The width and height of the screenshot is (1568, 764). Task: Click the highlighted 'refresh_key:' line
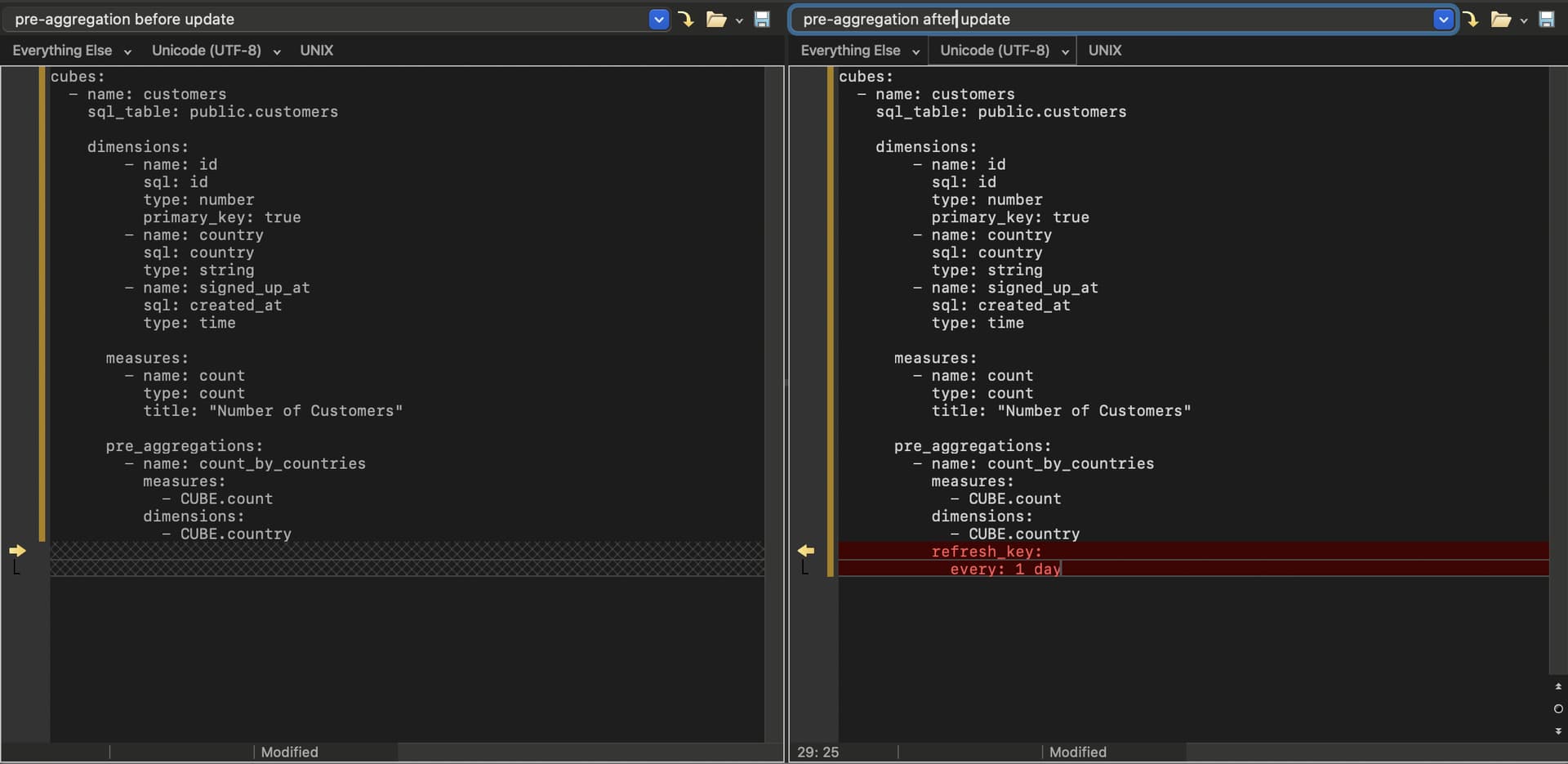[987, 552]
